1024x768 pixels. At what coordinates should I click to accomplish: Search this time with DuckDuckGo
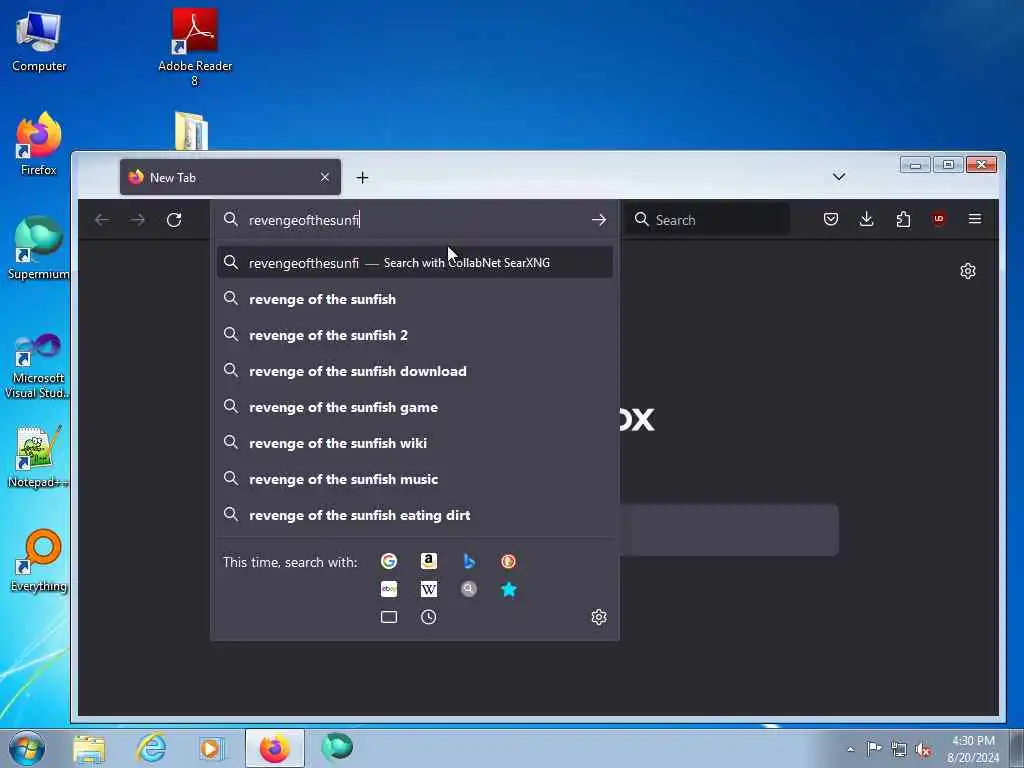point(508,561)
